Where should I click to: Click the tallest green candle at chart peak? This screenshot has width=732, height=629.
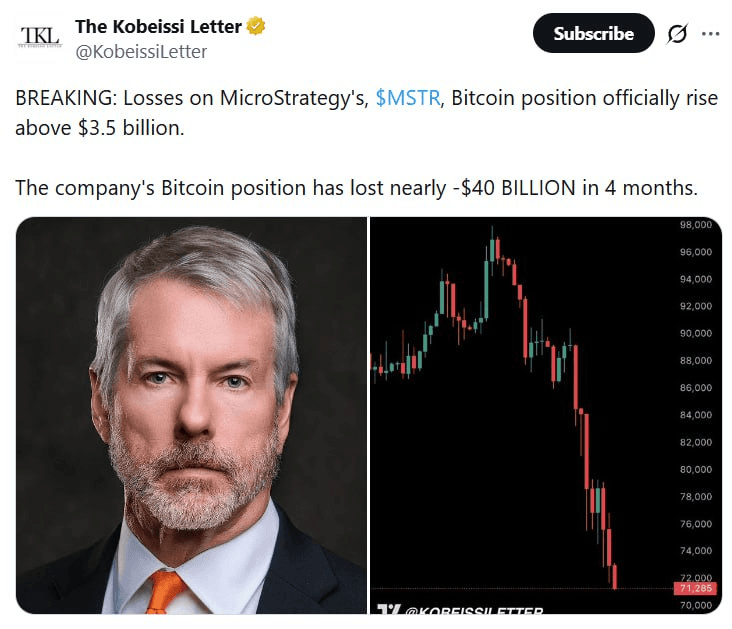click(487, 285)
